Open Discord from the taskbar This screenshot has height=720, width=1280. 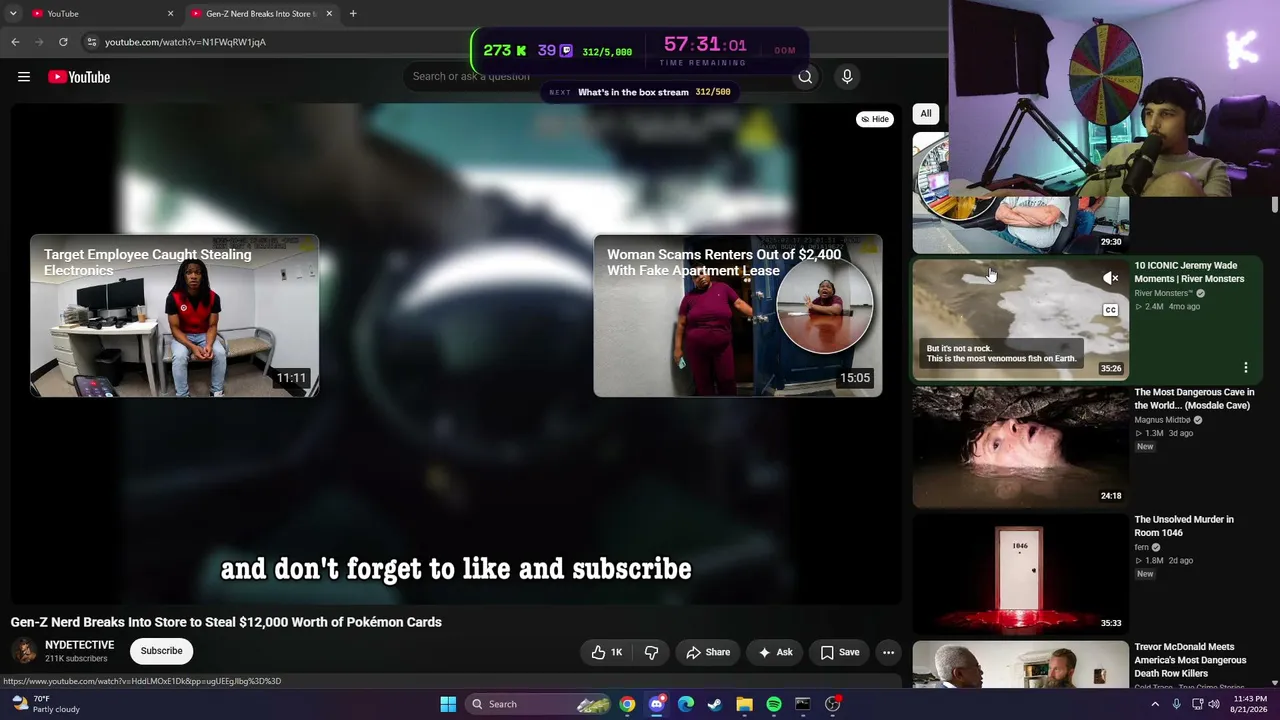click(x=656, y=704)
